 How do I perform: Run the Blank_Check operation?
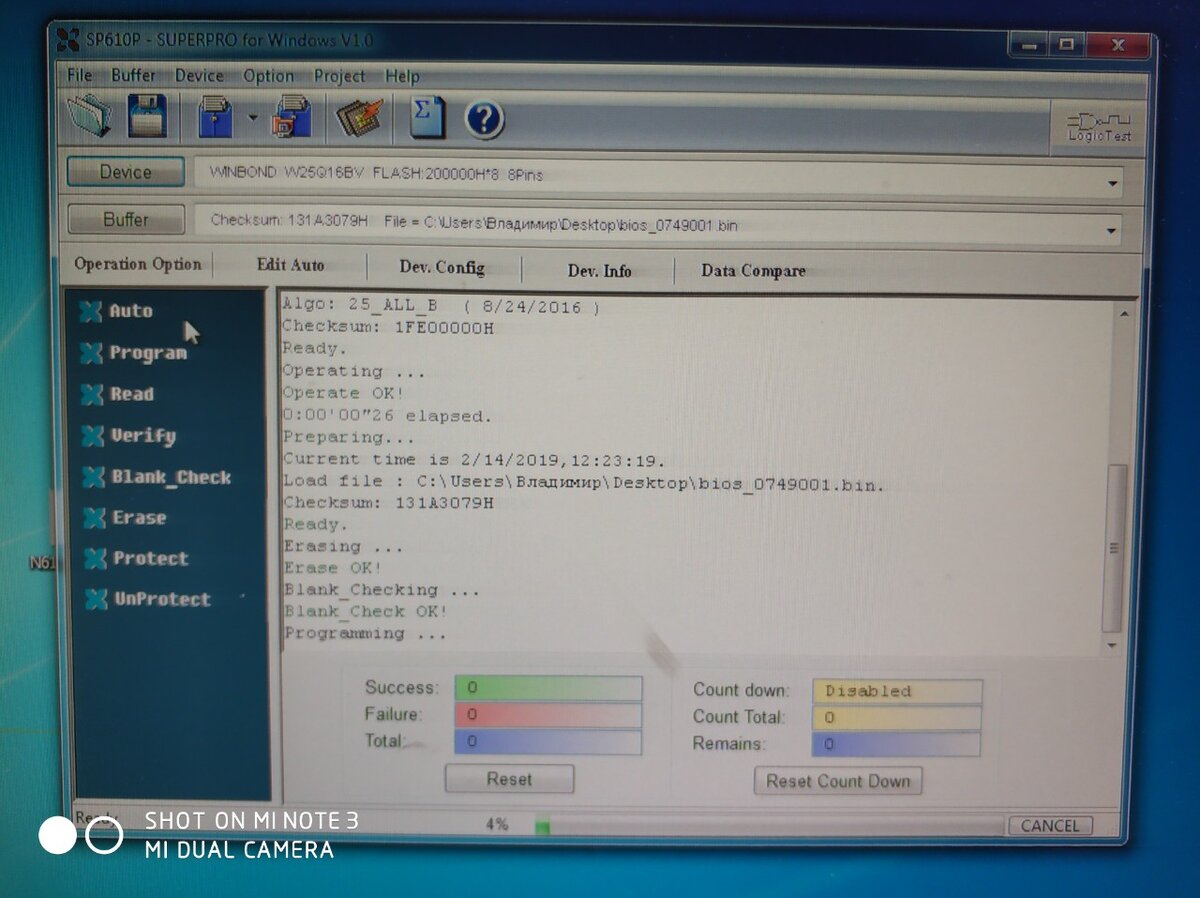(x=157, y=477)
